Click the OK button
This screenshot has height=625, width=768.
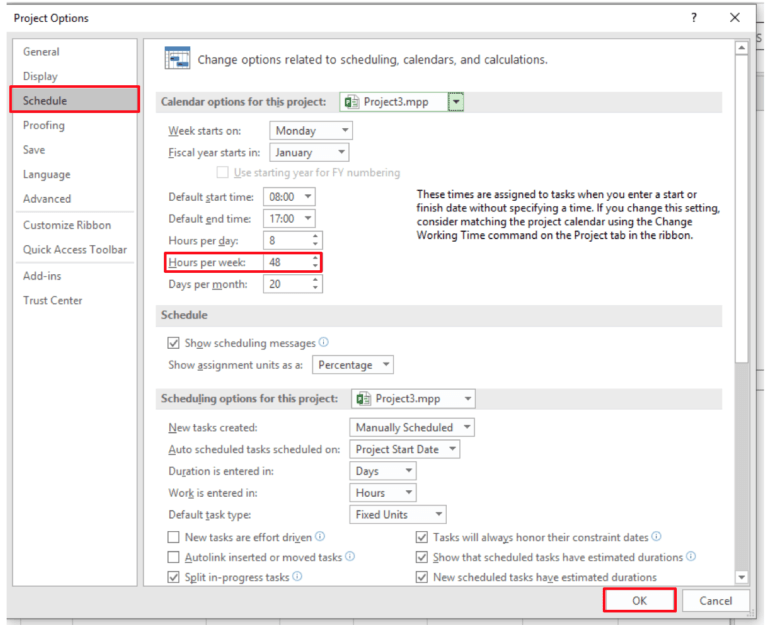pos(639,601)
